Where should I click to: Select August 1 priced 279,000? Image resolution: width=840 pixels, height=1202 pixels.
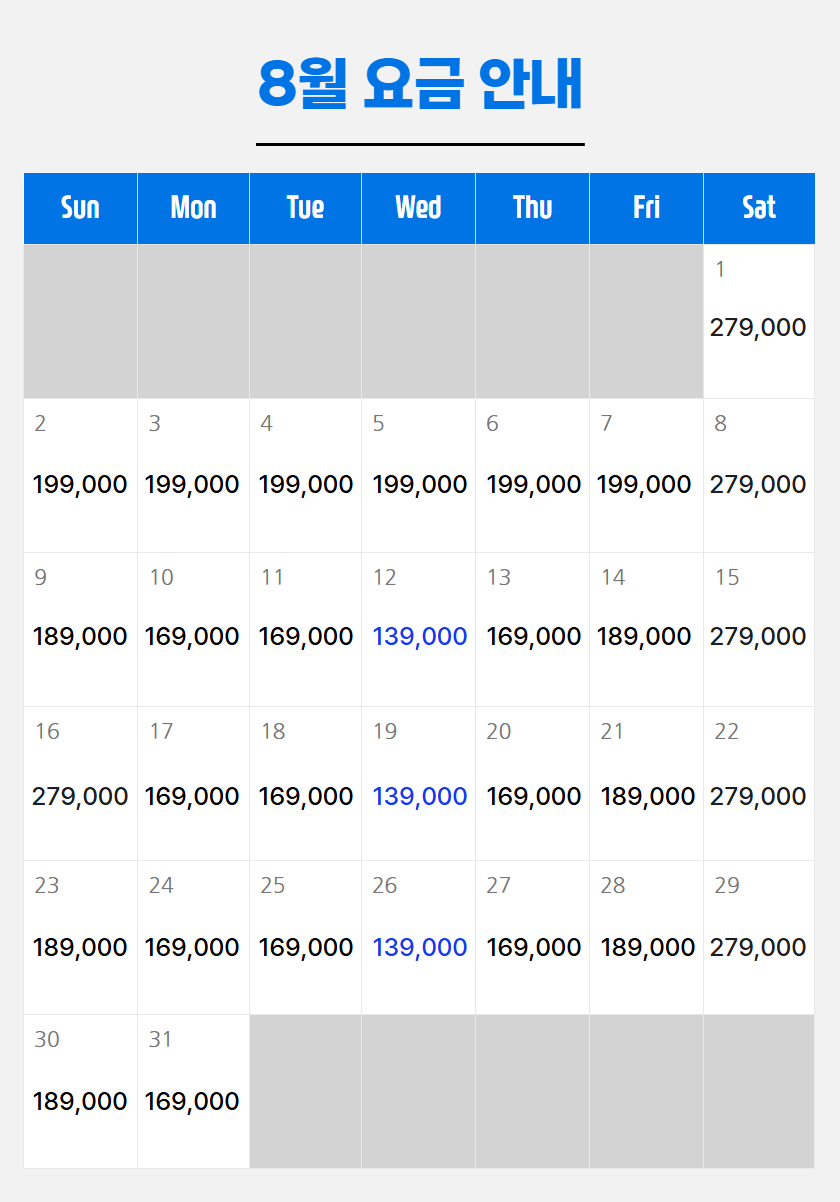point(759,321)
